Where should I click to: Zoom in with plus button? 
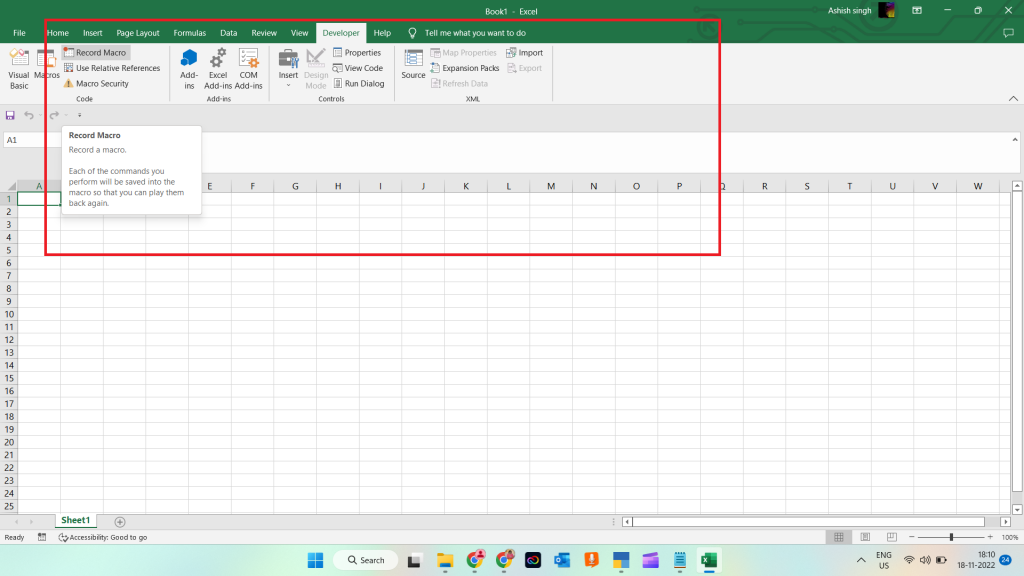click(x=990, y=537)
